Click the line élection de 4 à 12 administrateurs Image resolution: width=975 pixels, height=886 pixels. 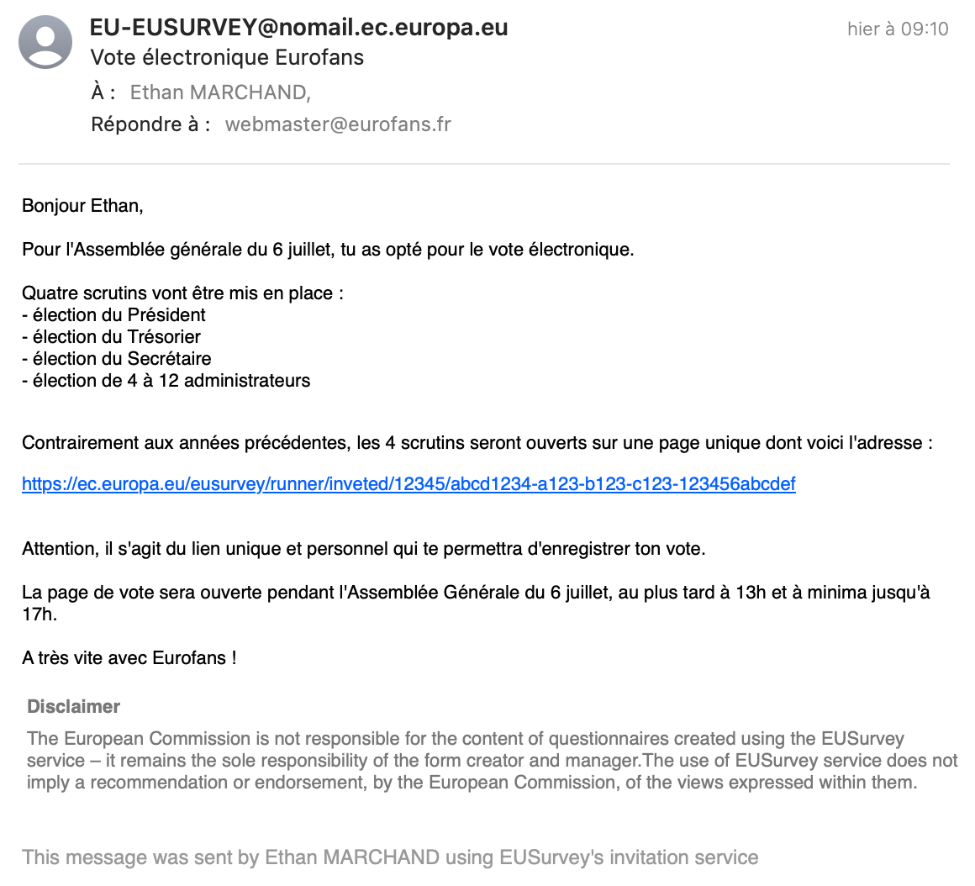click(166, 380)
